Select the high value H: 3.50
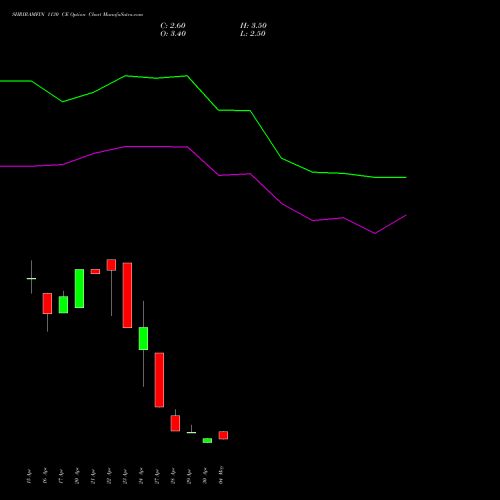 [x=253, y=26]
